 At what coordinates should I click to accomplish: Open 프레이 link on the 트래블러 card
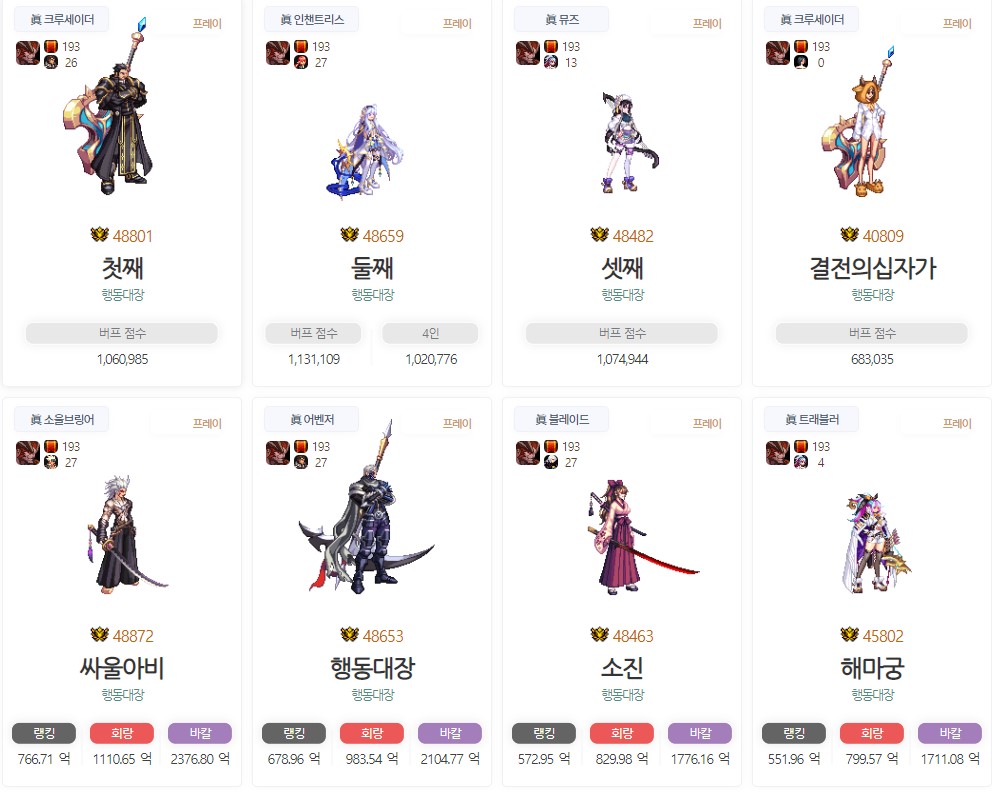(x=957, y=423)
